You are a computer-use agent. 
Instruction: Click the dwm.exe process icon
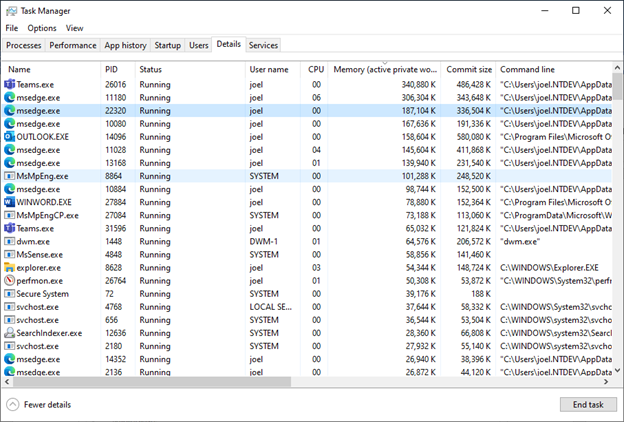pyautogui.click(x=9, y=242)
